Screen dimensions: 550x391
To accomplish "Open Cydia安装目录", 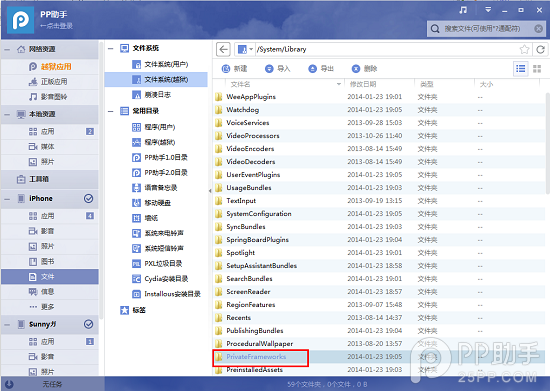I will point(160,279).
